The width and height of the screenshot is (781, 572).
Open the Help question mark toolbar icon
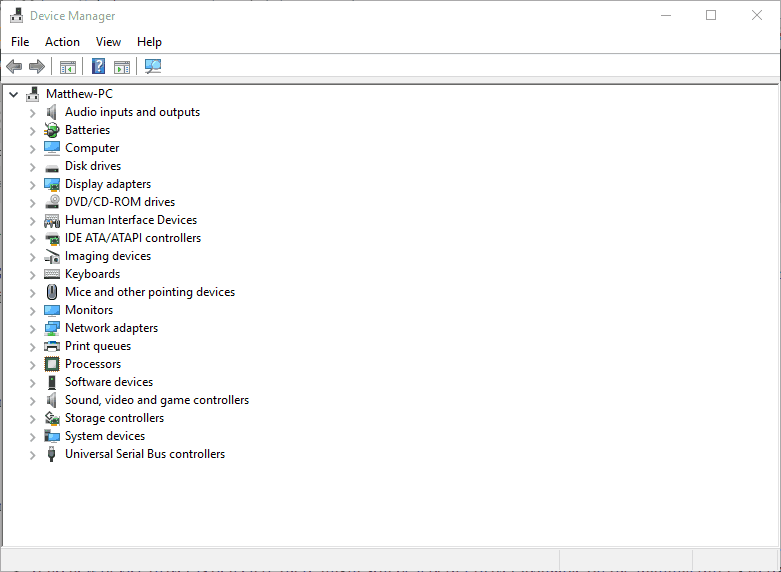[x=99, y=66]
